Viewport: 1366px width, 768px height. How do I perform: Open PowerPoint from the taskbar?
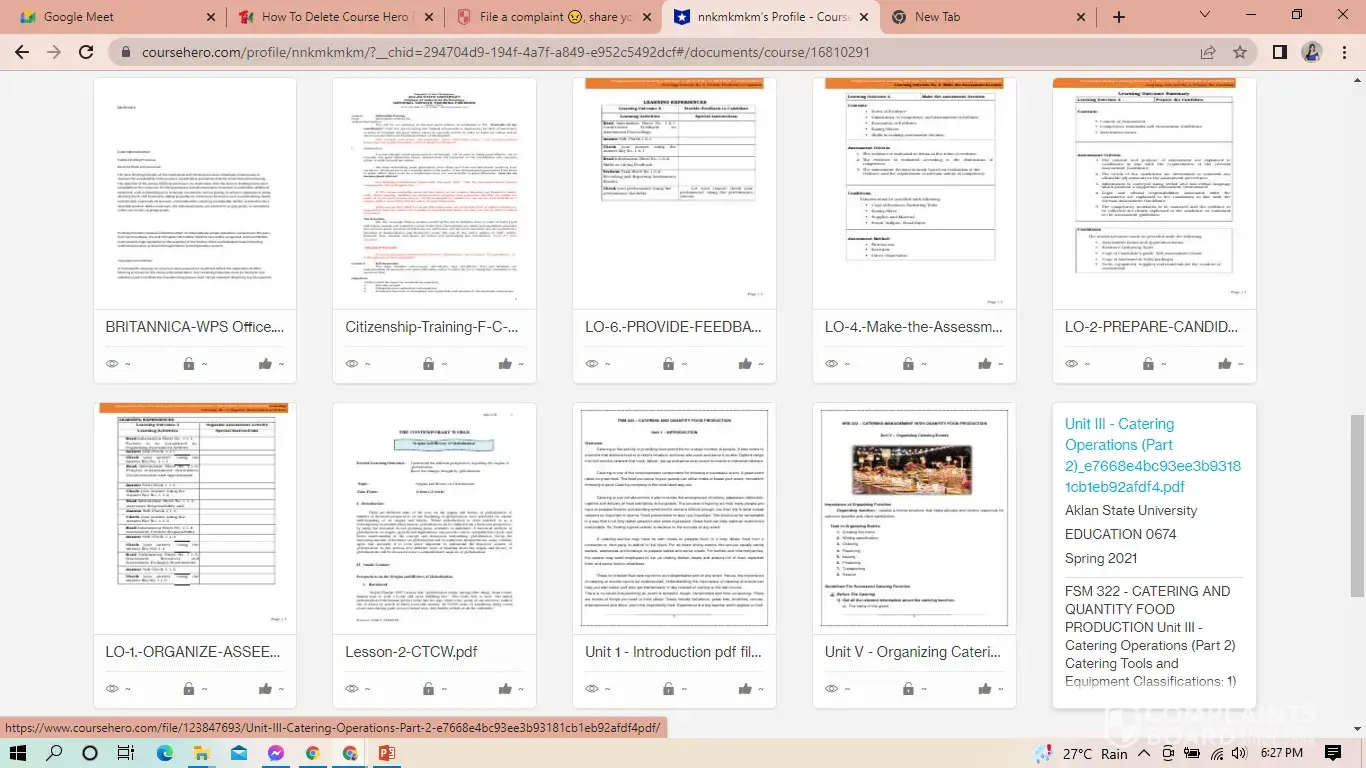point(386,753)
